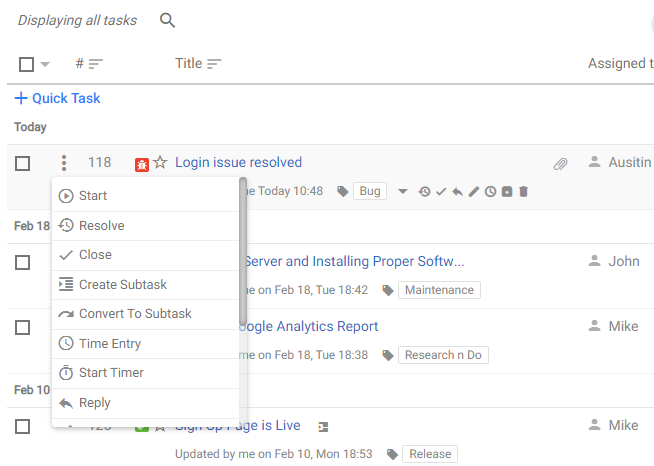
Task: Check the checkbox for task 118
Action: point(23,163)
